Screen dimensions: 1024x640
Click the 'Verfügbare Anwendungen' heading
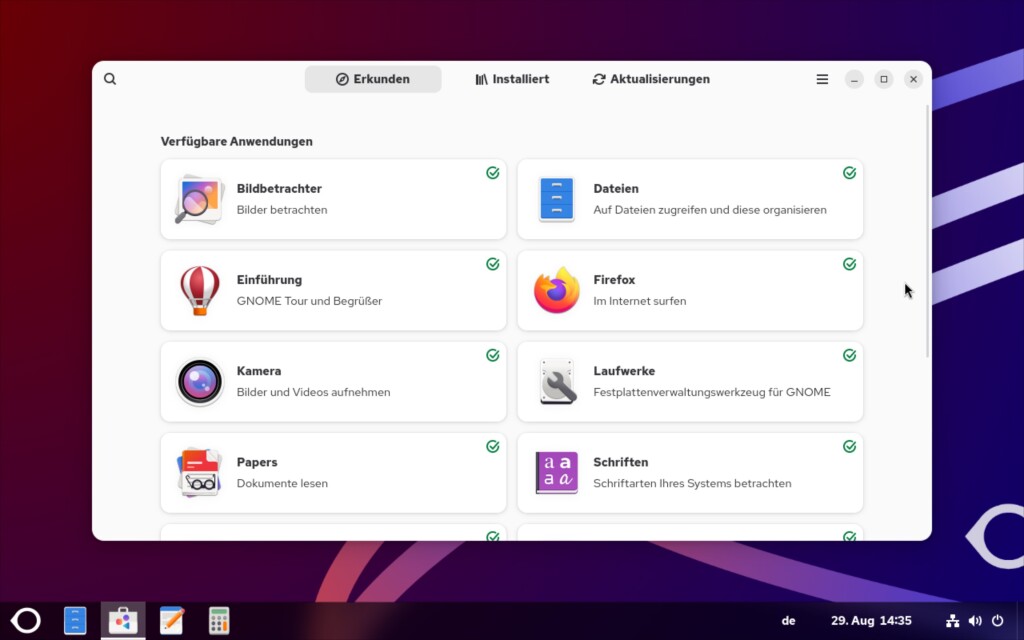click(x=236, y=141)
